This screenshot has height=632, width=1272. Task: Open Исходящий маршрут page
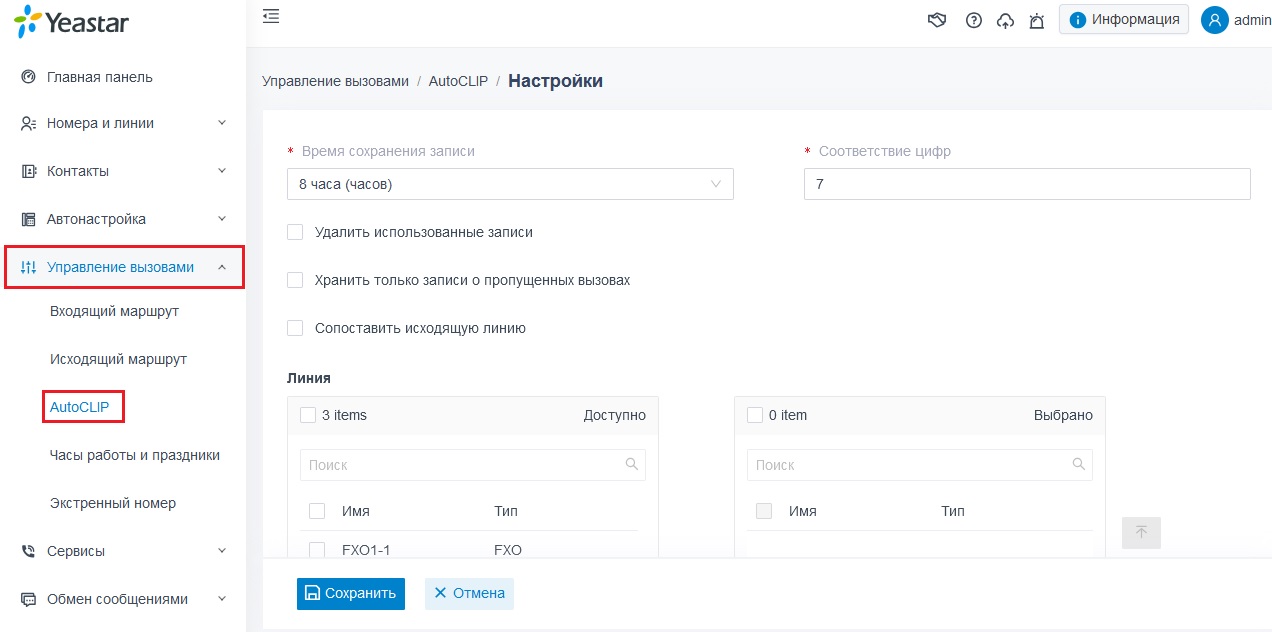click(118, 359)
